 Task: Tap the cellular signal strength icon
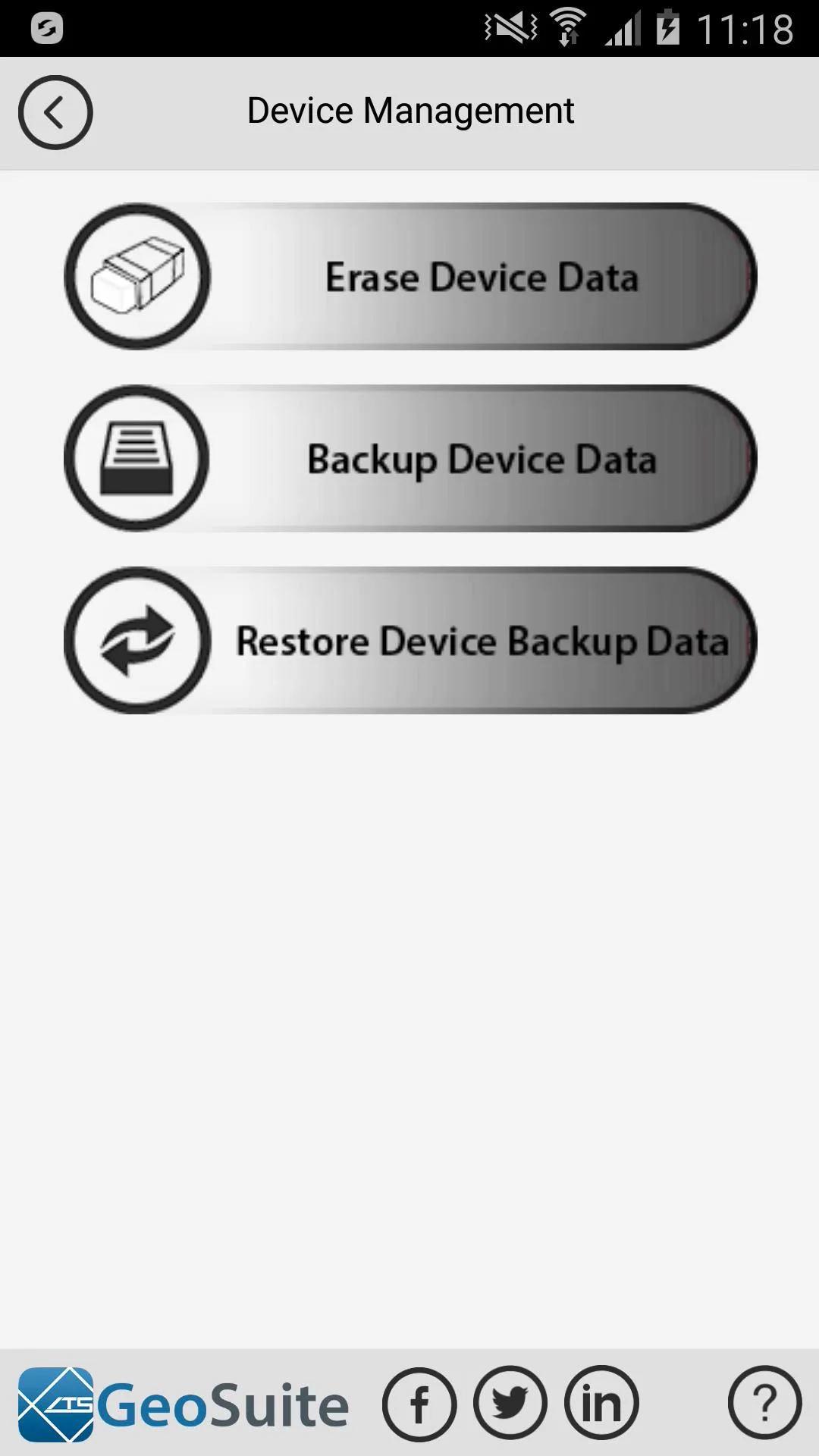623,29
